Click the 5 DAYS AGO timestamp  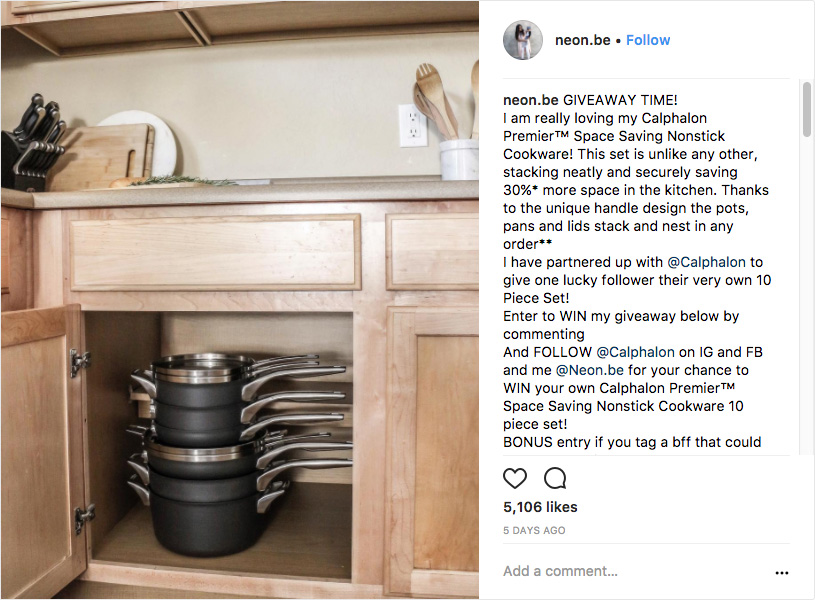pyautogui.click(x=534, y=530)
